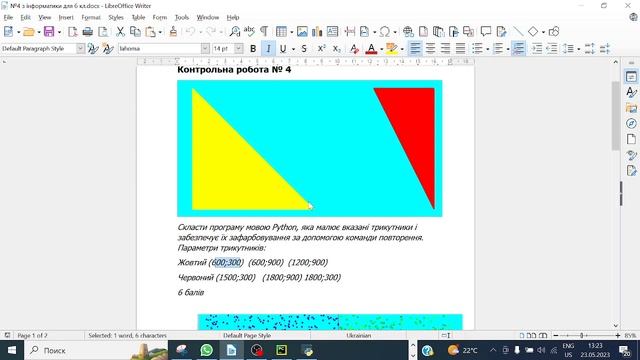The height and width of the screenshot is (360, 640).
Task: Insert a chart from toolbar
Action: click(x=317, y=31)
